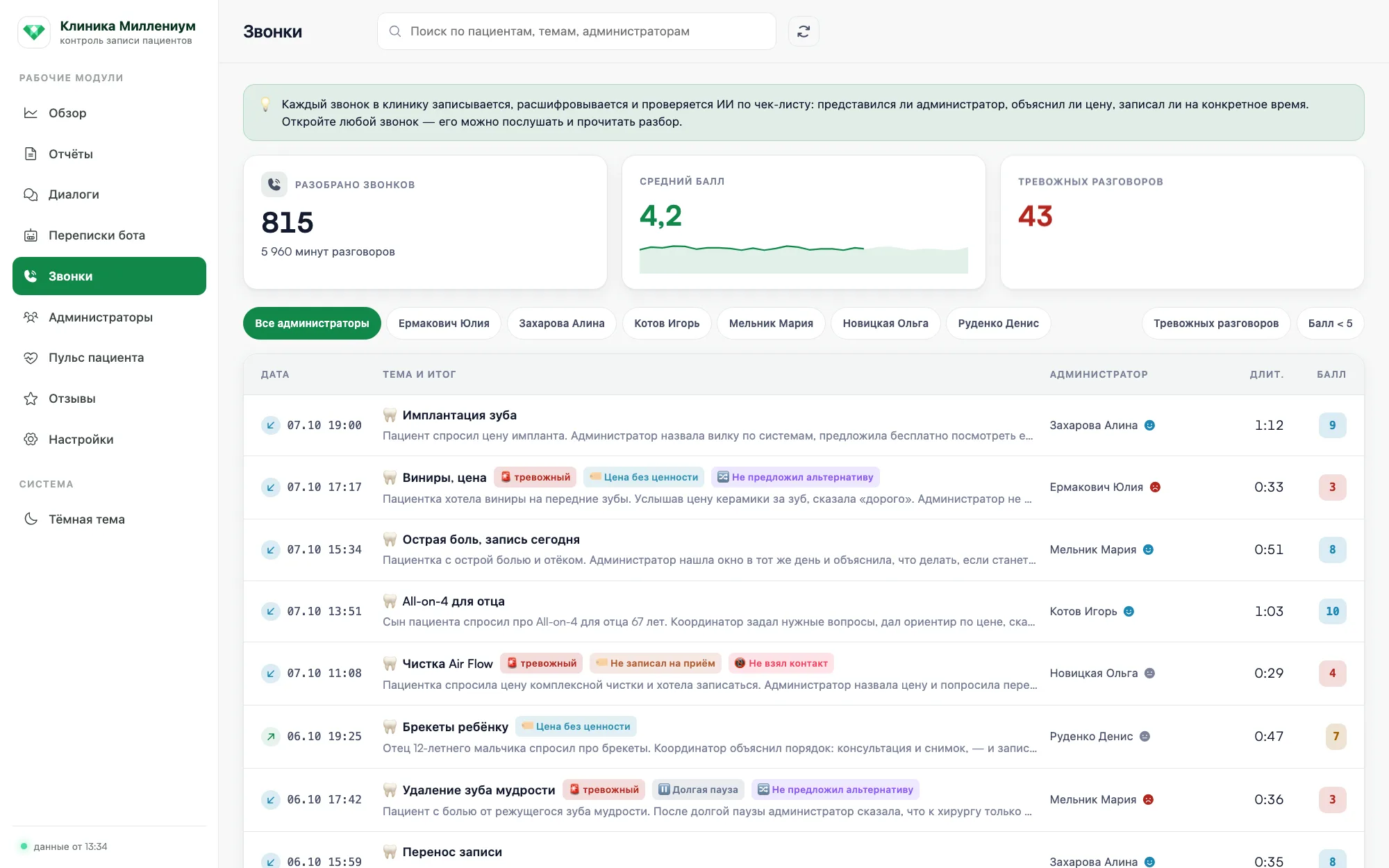Open the Имплантация зуба call row
The image size is (1389, 868).
pyautogui.click(x=804, y=425)
